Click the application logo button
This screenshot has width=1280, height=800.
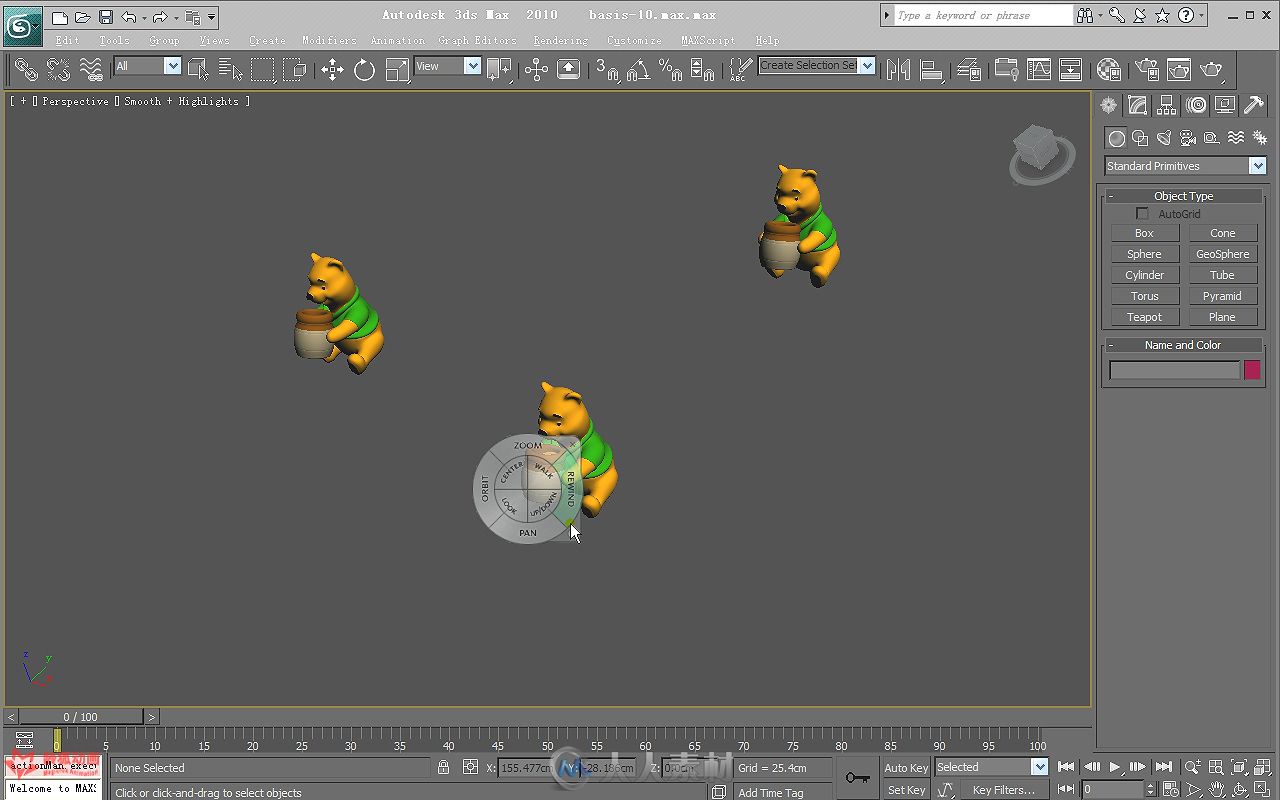(x=22, y=27)
